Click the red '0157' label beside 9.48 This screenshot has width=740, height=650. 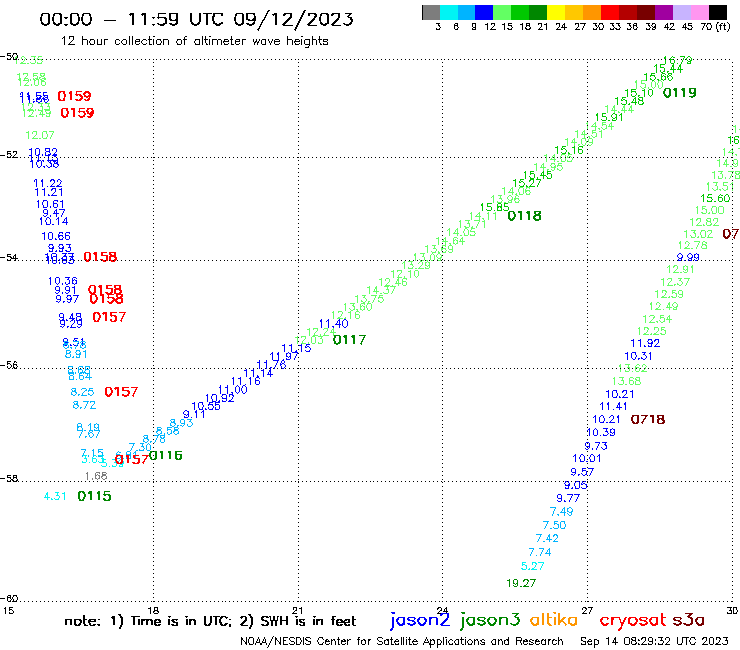109,317
